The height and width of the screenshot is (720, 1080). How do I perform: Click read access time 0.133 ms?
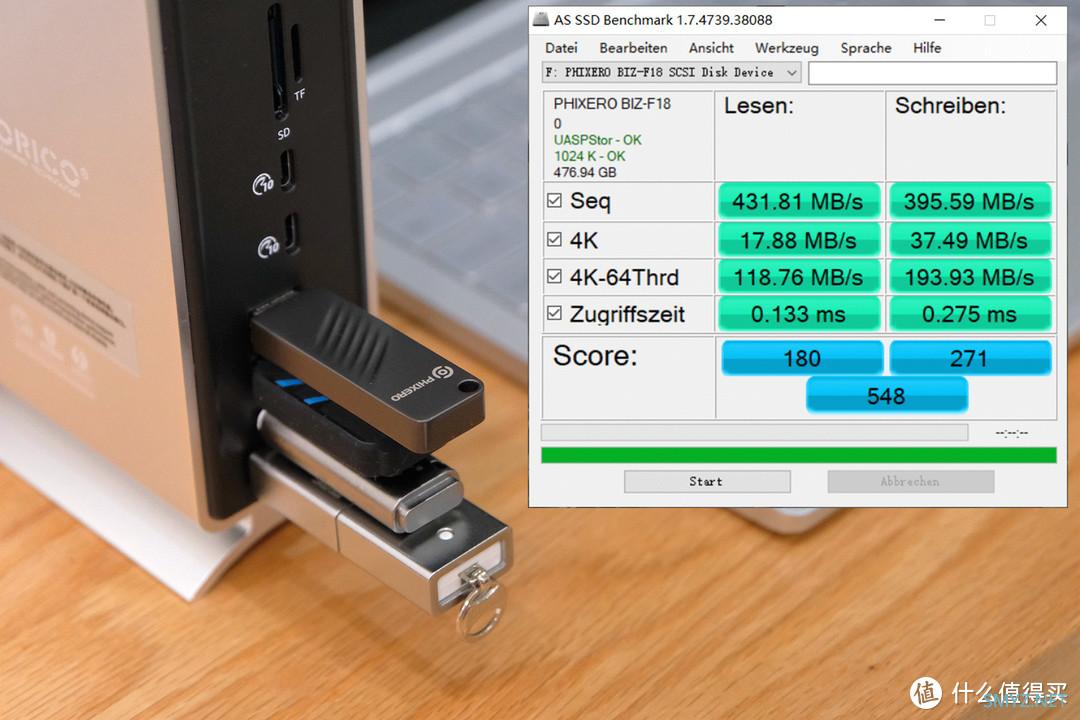pyautogui.click(x=798, y=314)
